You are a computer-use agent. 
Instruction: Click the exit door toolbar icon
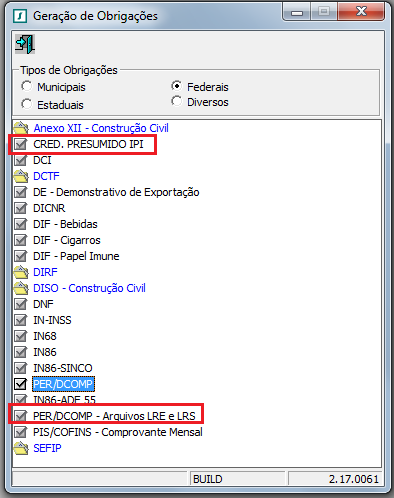click(25, 44)
